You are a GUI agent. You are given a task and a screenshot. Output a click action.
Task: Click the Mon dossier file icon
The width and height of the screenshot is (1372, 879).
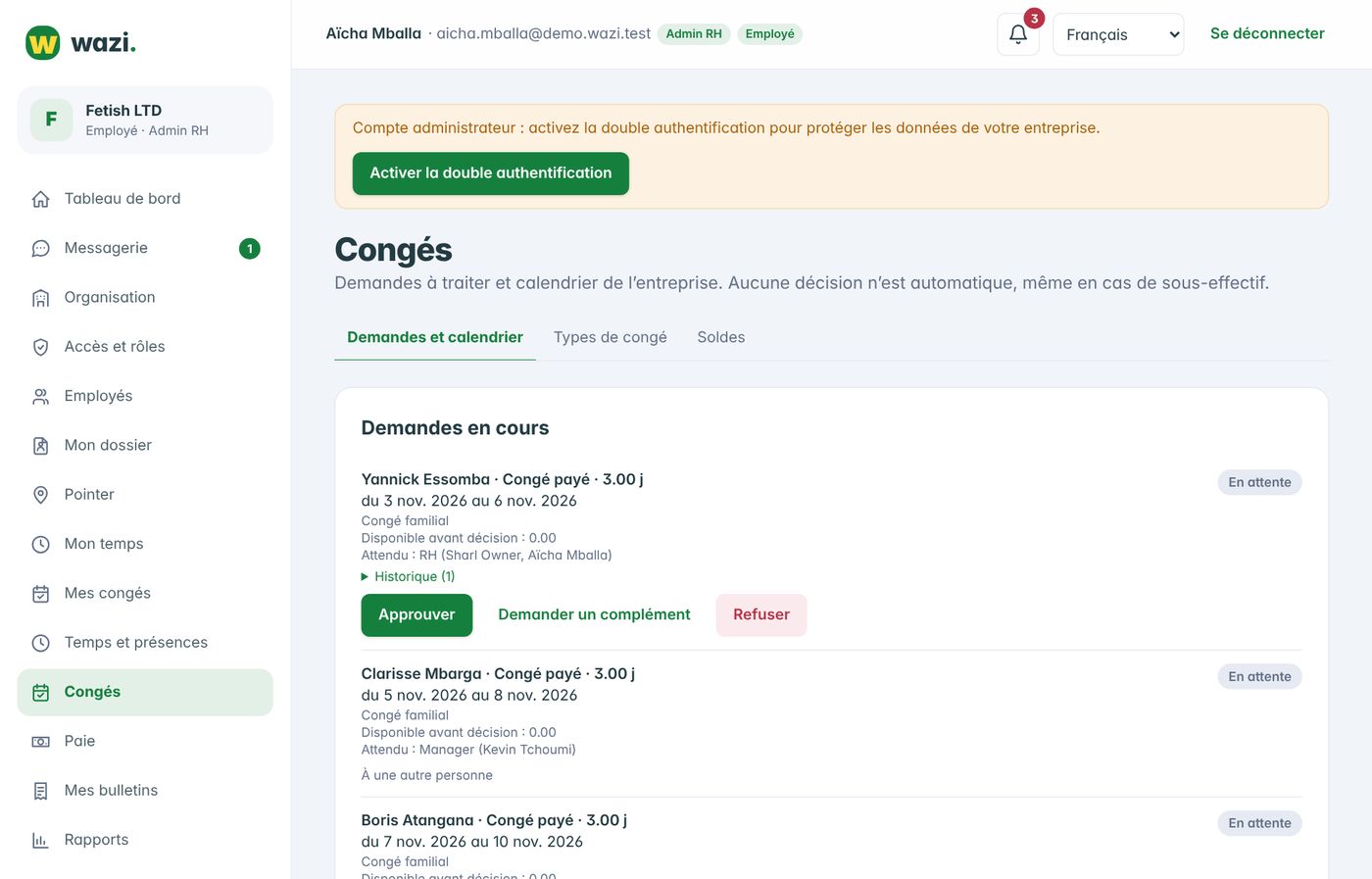(x=40, y=446)
